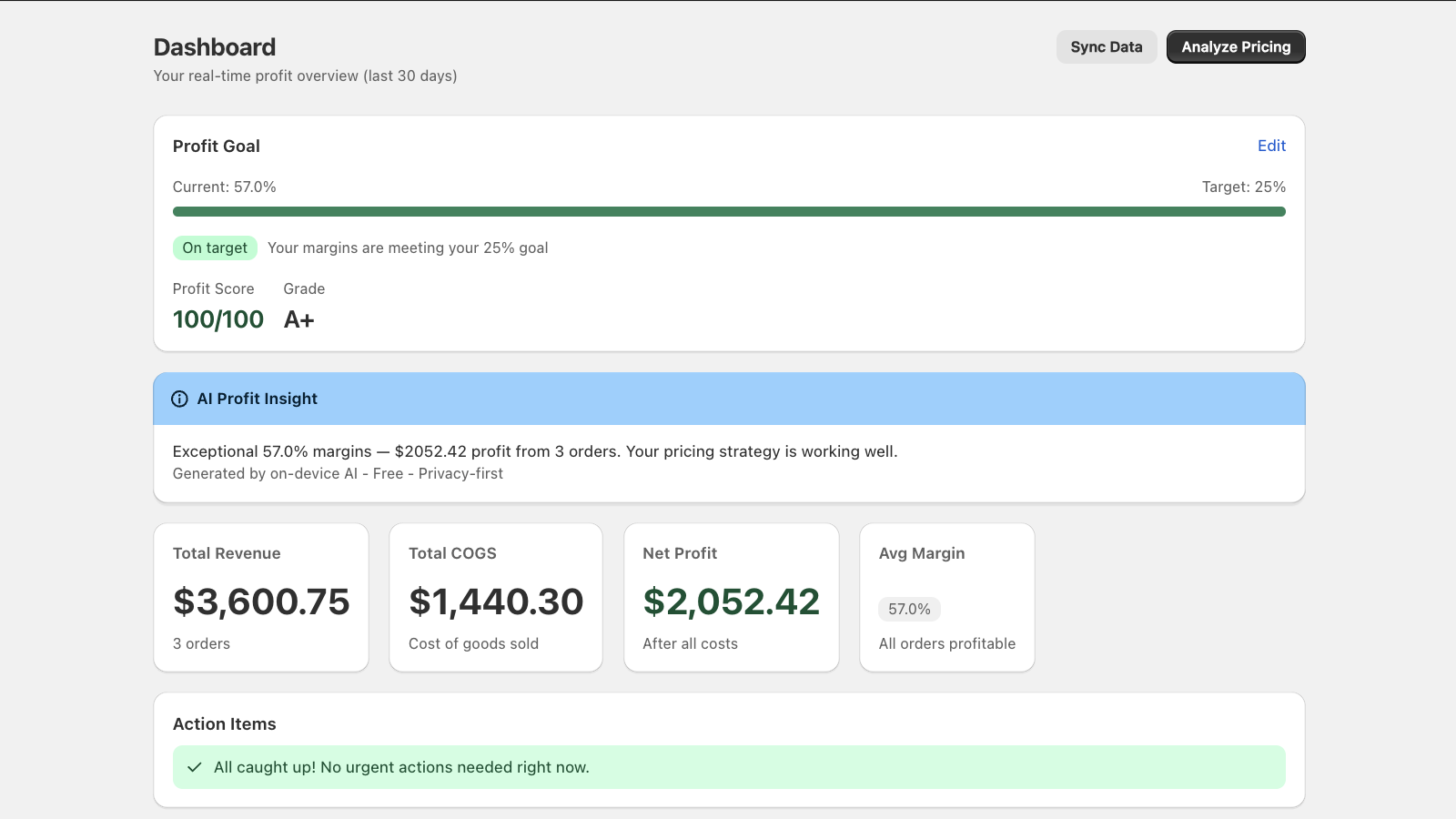
Task: Select the Dashboard page heading
Action: click(x=215, y=46)
